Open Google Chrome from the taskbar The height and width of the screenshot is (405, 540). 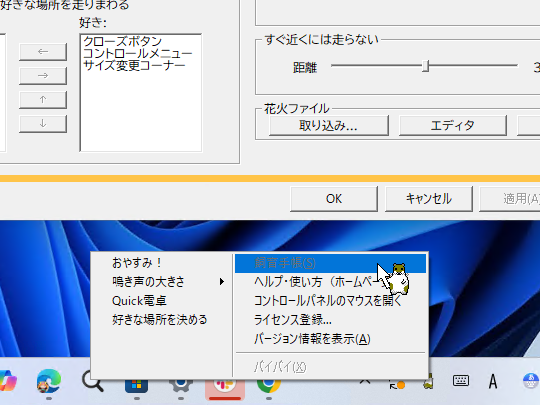click(x=269, y=385)
